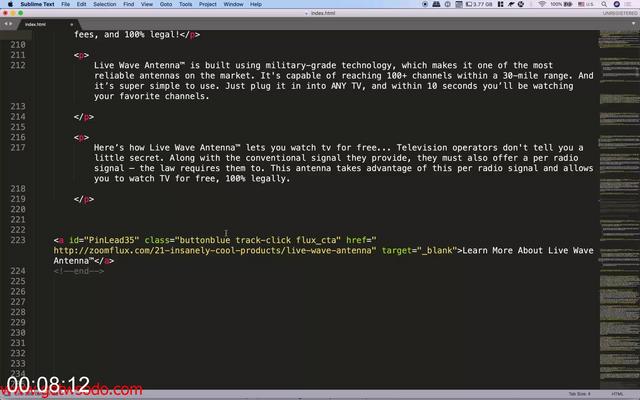Click the zoomflux.com URL in the code
The image size is (640, 400).
(x=214, y=250)
